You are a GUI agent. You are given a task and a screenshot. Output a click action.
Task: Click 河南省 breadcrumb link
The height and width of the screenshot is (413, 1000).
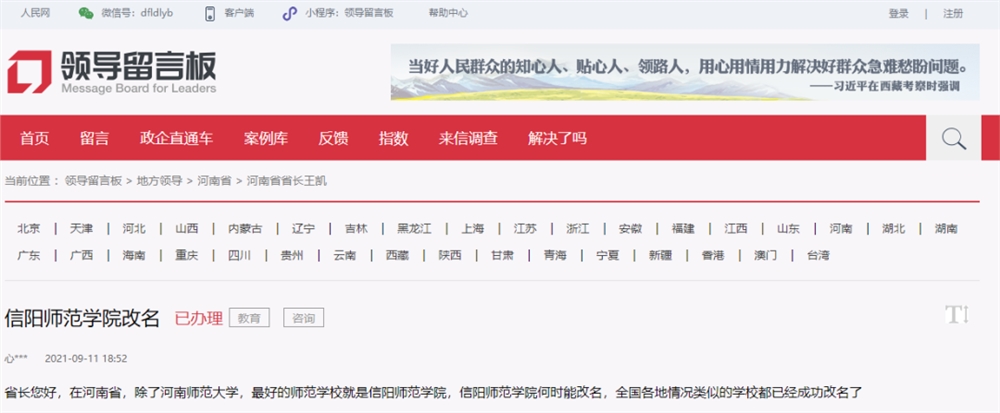point(214,181)
